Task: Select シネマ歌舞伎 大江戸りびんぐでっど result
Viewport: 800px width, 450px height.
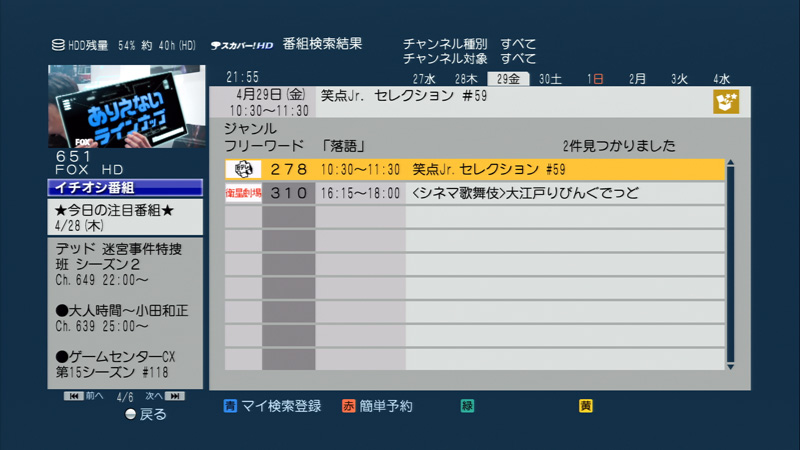Action: [474, 193]
